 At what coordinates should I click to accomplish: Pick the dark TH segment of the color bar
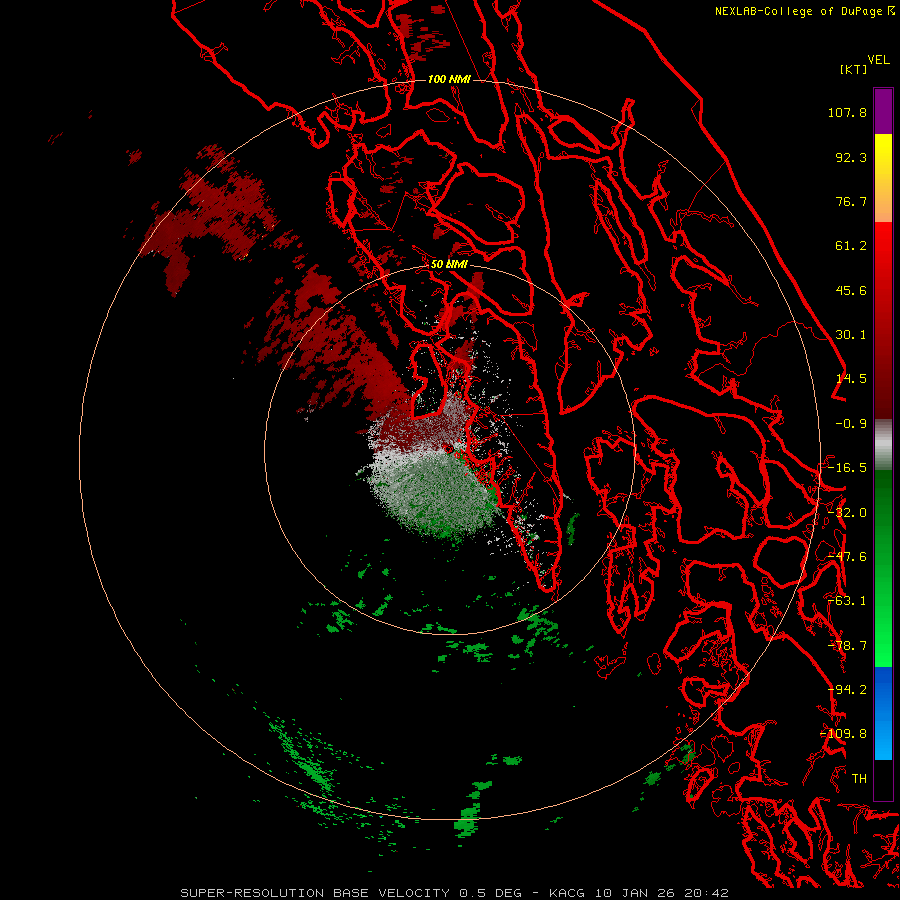click(x=883, y=779)
